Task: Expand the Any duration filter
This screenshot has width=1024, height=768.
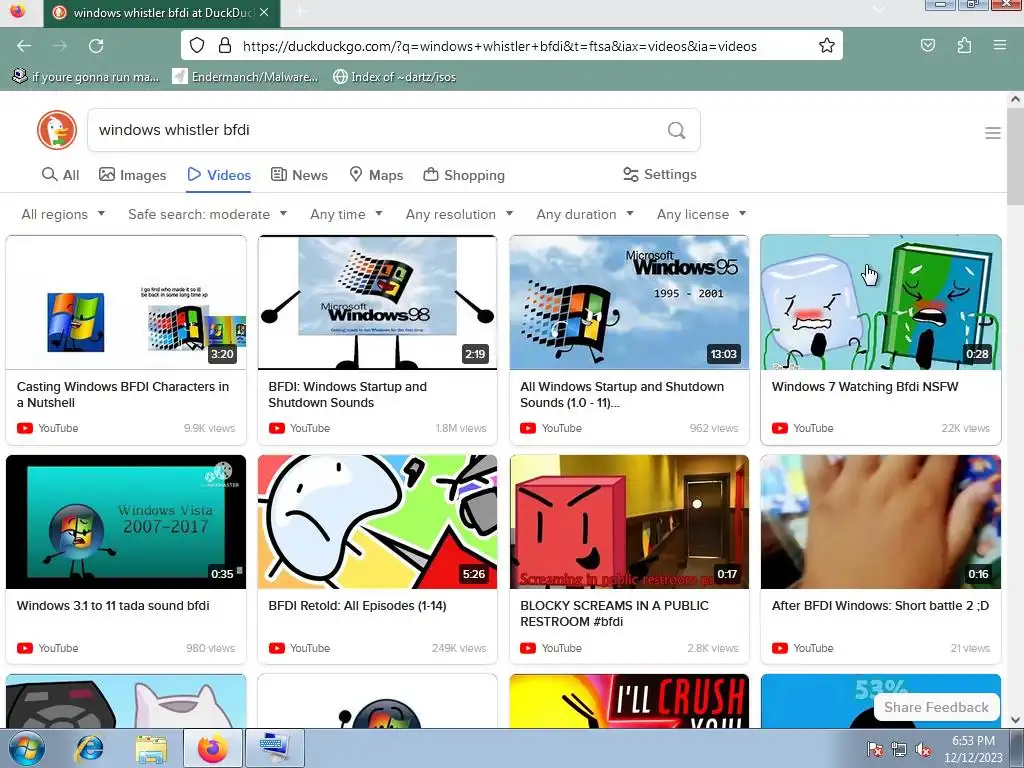Action: 585,214
